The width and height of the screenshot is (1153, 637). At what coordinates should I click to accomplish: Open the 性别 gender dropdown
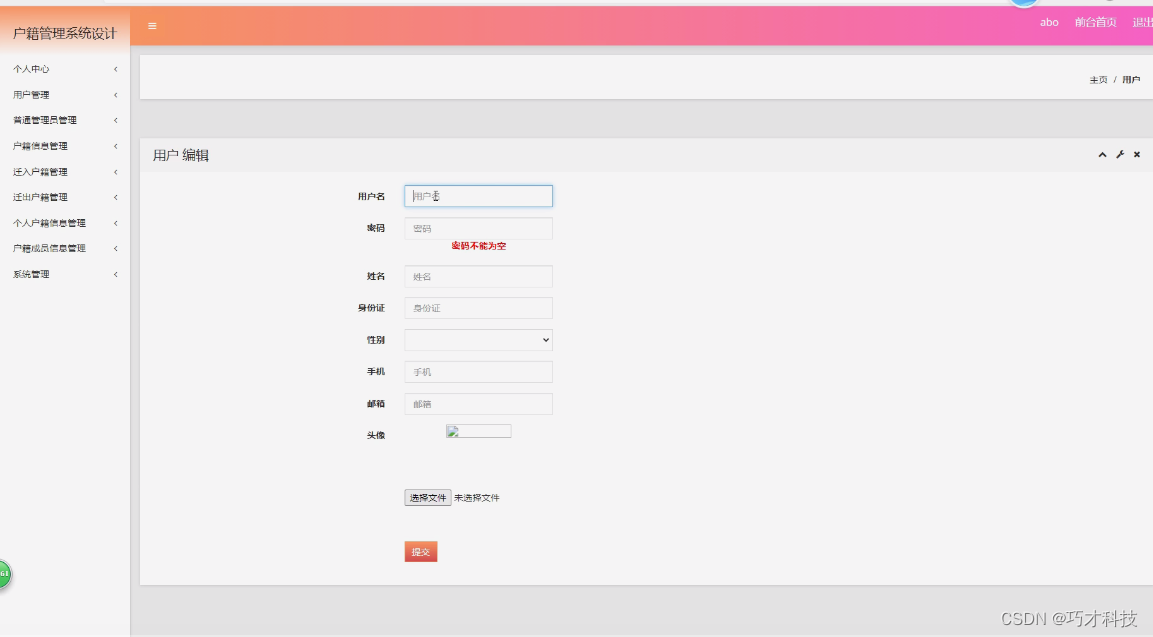coord(478,339)
